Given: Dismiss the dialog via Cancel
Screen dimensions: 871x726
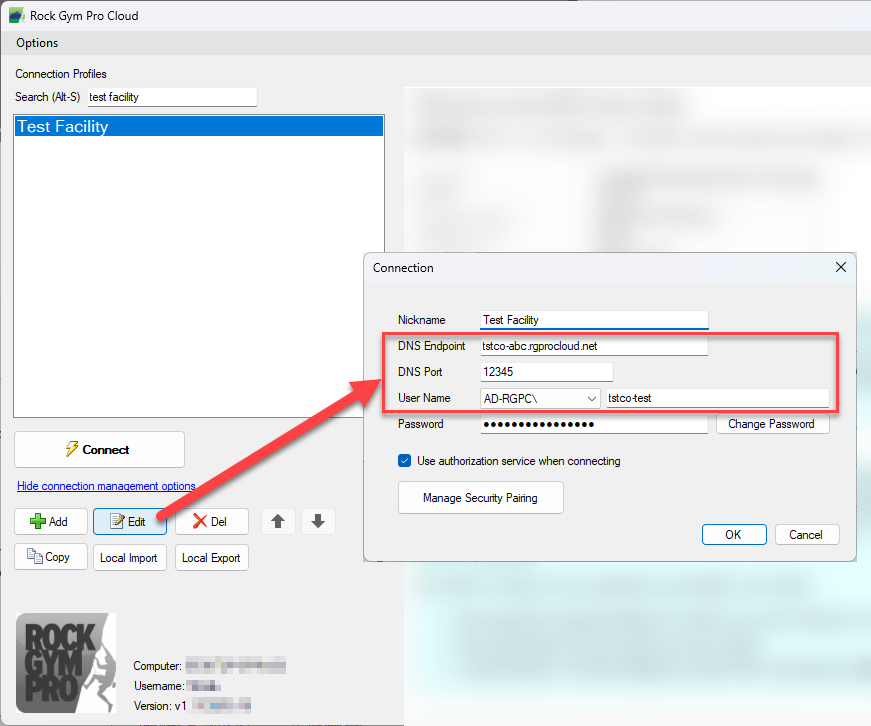Looking at the screenshot, I should pos(806,534).
